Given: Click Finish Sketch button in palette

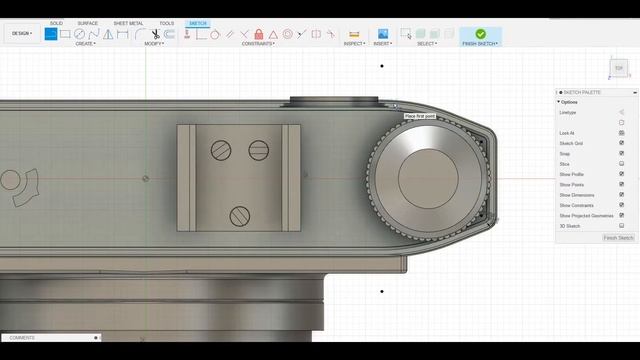Looking at the screenshot, I should [x=618, y=238].
